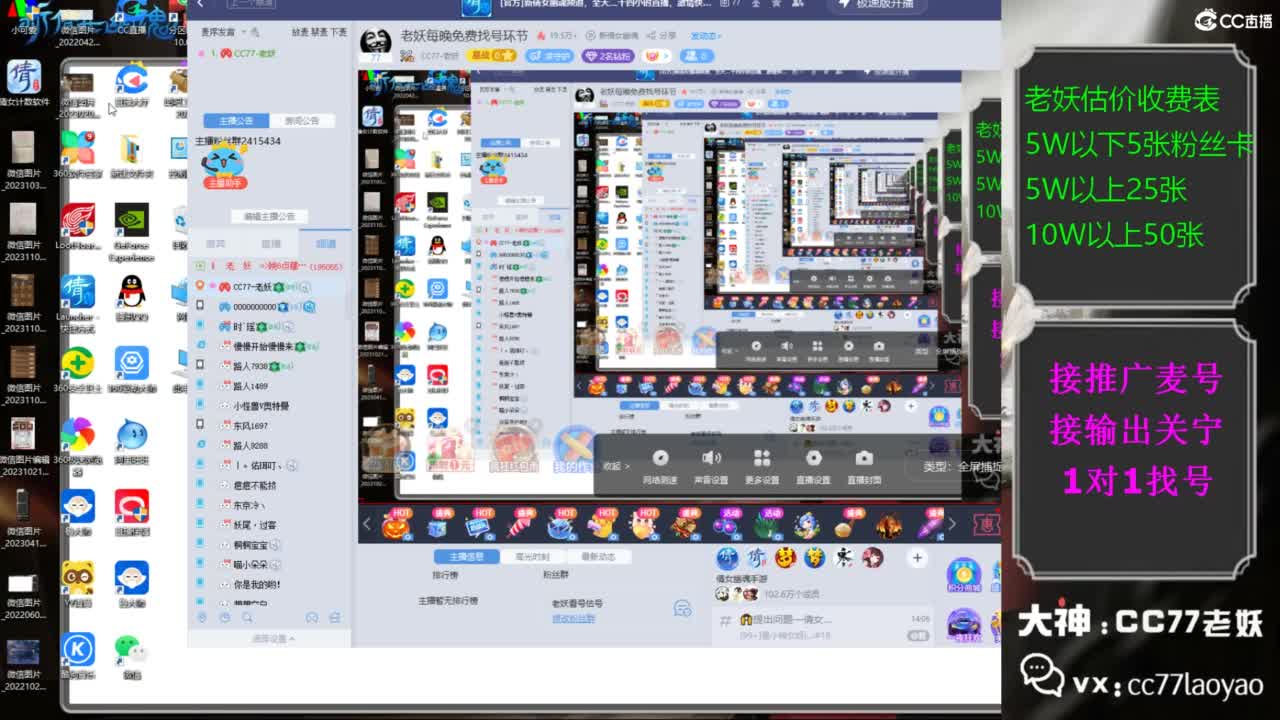Select member 路人7938

click(270, 366)
